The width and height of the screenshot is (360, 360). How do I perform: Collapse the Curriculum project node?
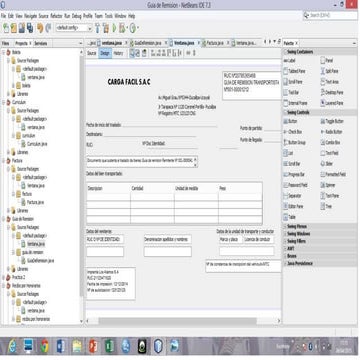point(4,102)
